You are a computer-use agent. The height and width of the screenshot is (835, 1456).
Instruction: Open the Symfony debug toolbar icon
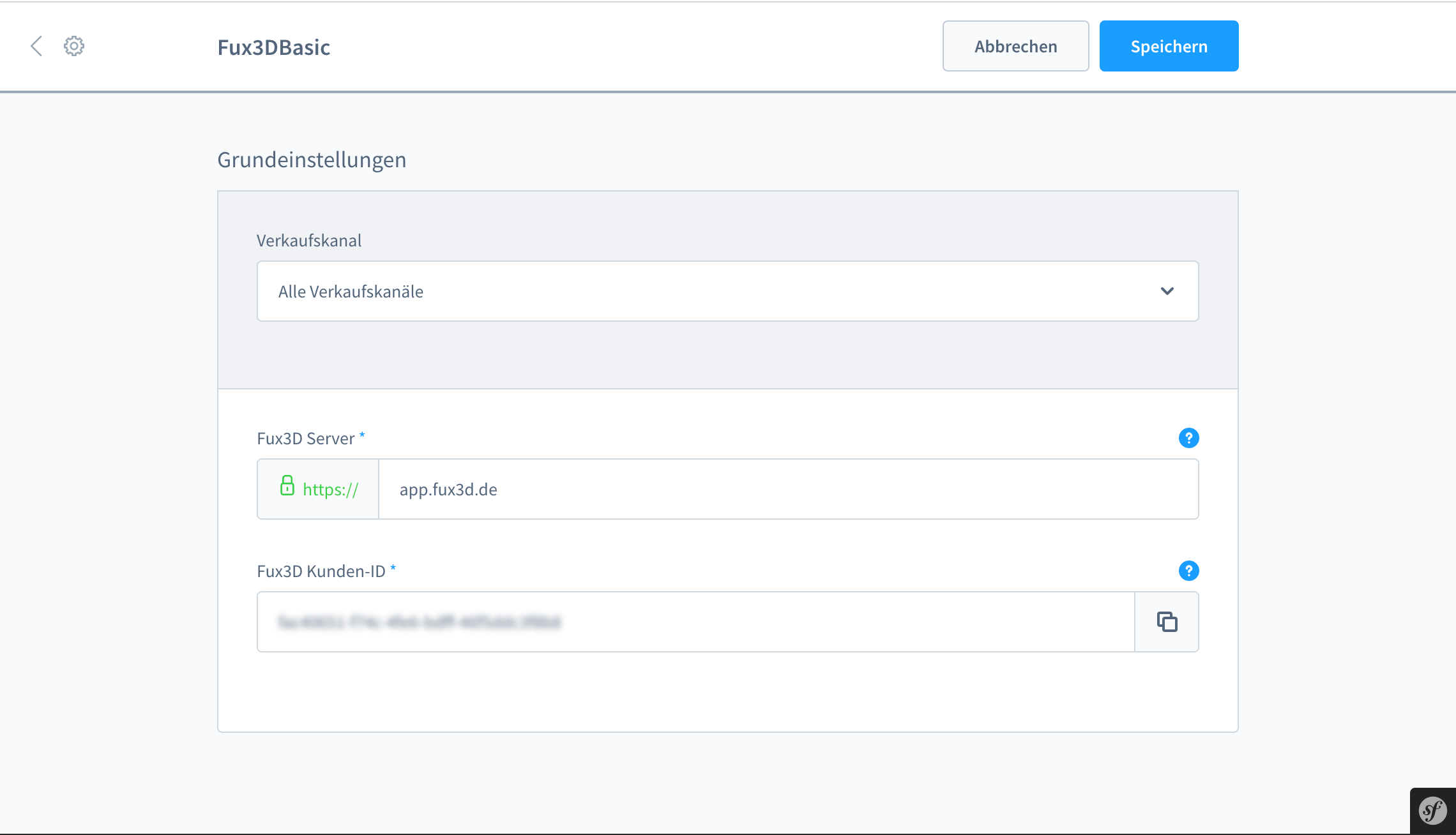(1432, 811)
